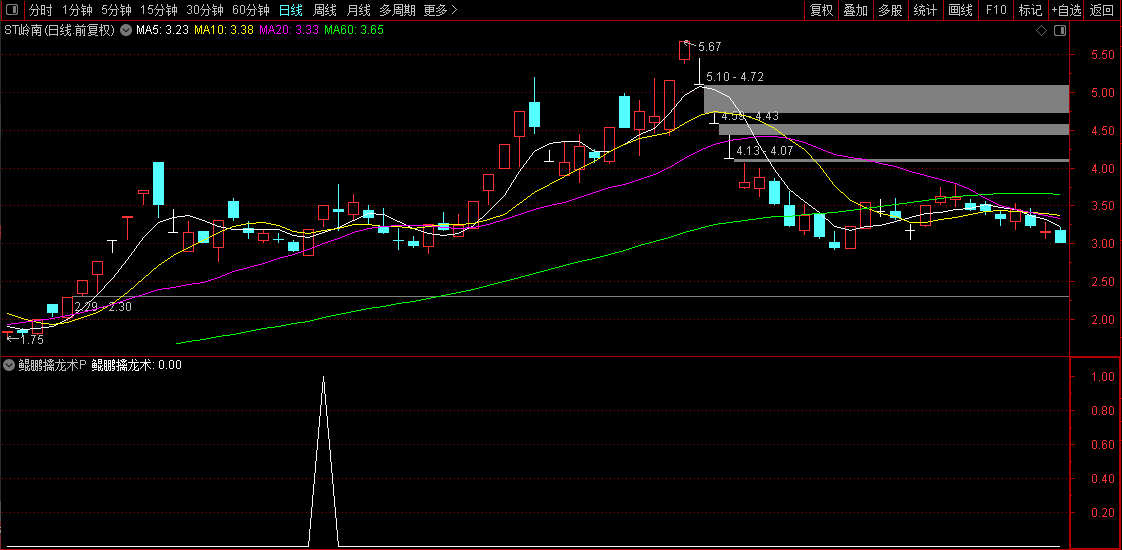Viewport: 1122px width, 550px height.
Task: Click the 复权 adjustment button
Action: 821,10
